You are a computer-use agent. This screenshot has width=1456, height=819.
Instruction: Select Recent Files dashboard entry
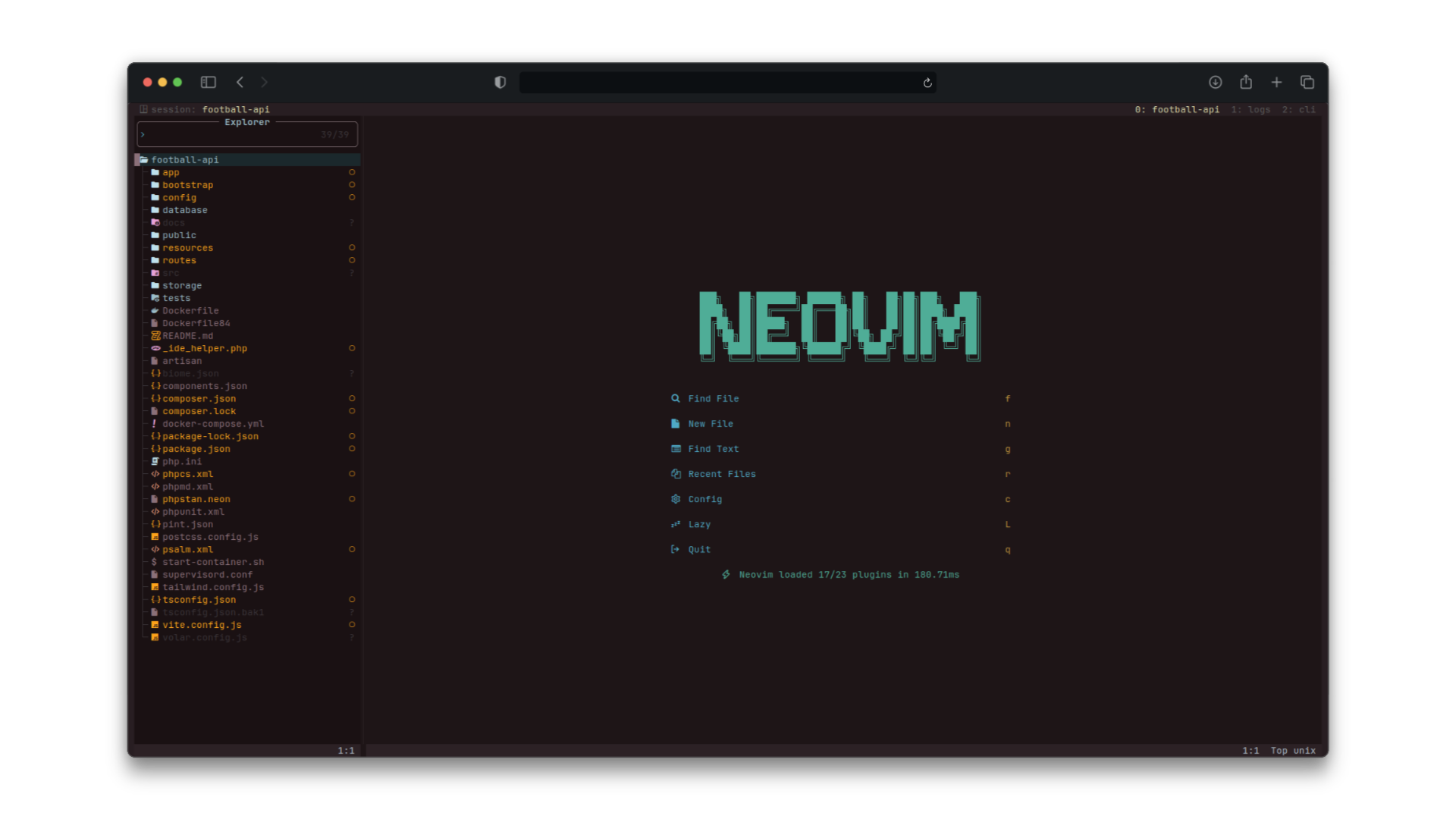click(721, 474)
